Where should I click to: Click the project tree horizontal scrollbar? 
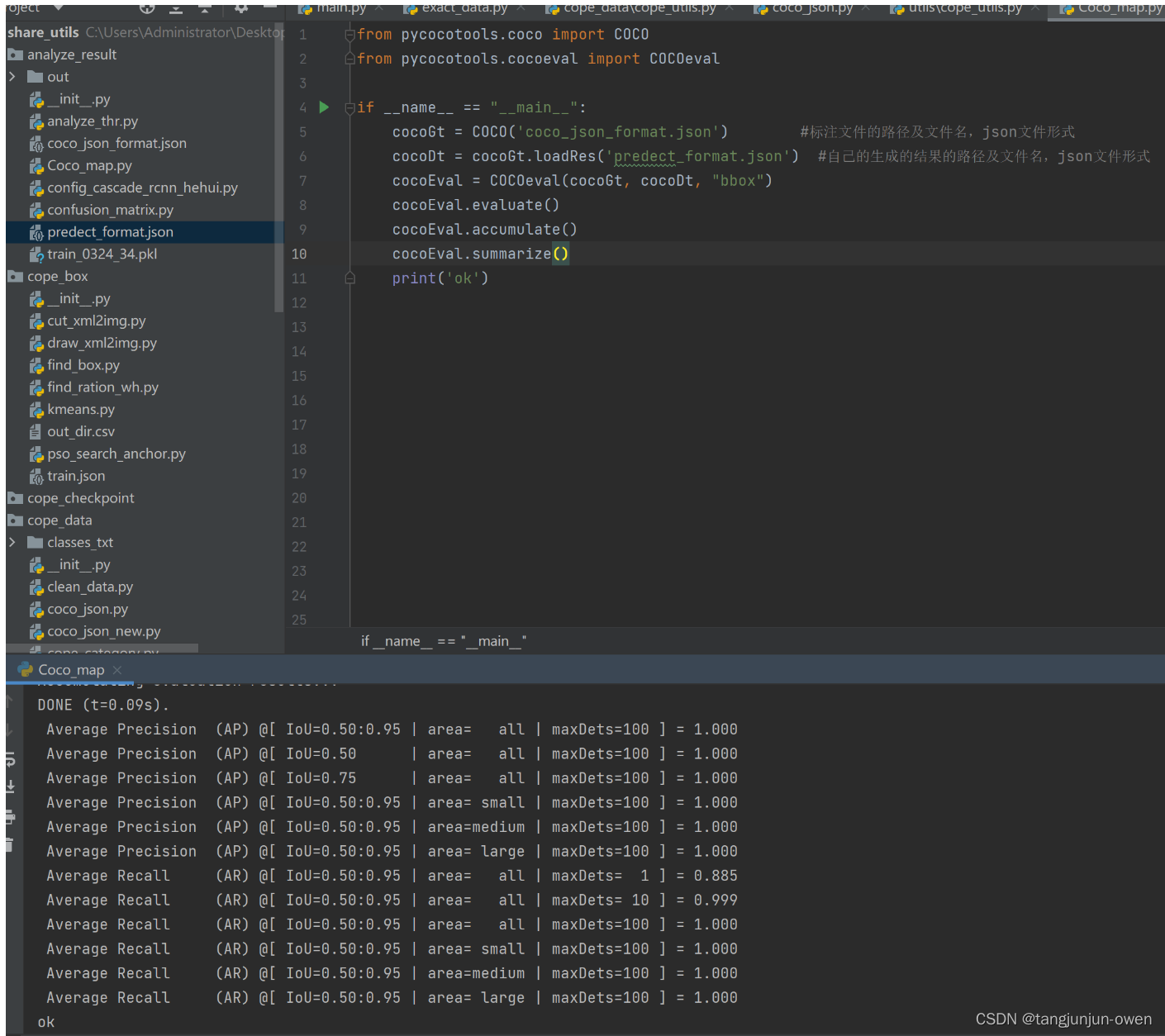[102, 649]
